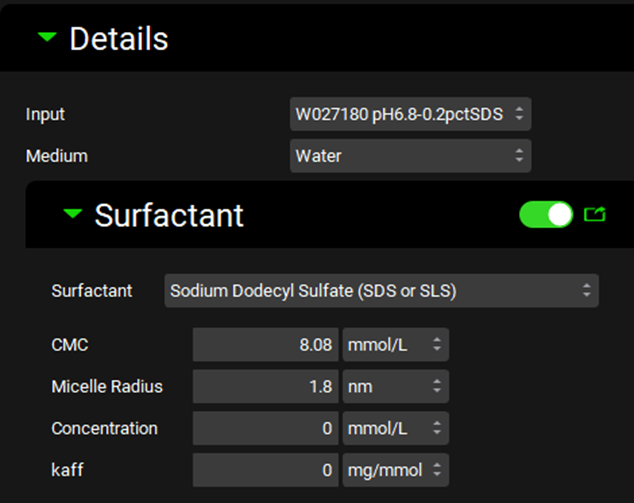This screenshot has height=503, width=634.
Task: Click the Surfactant section heading
Action: (169, 215)
